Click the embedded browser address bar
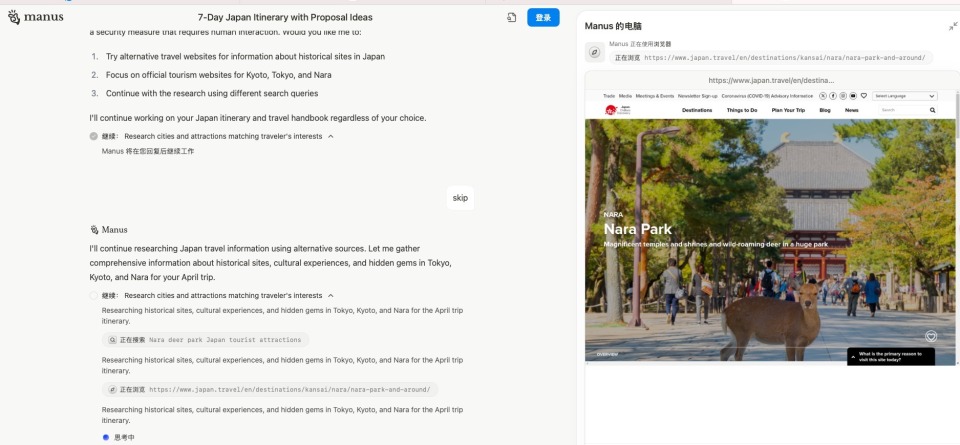 tap(771, 80)
